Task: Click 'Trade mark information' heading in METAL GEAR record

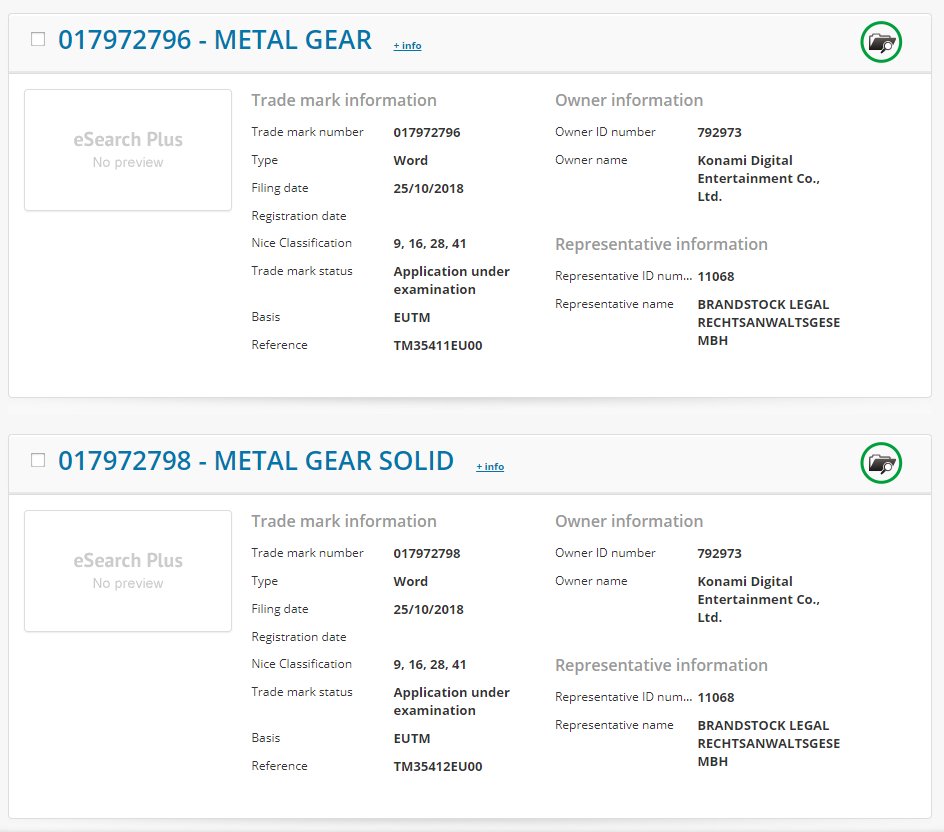Action: (x=344, y=100)
